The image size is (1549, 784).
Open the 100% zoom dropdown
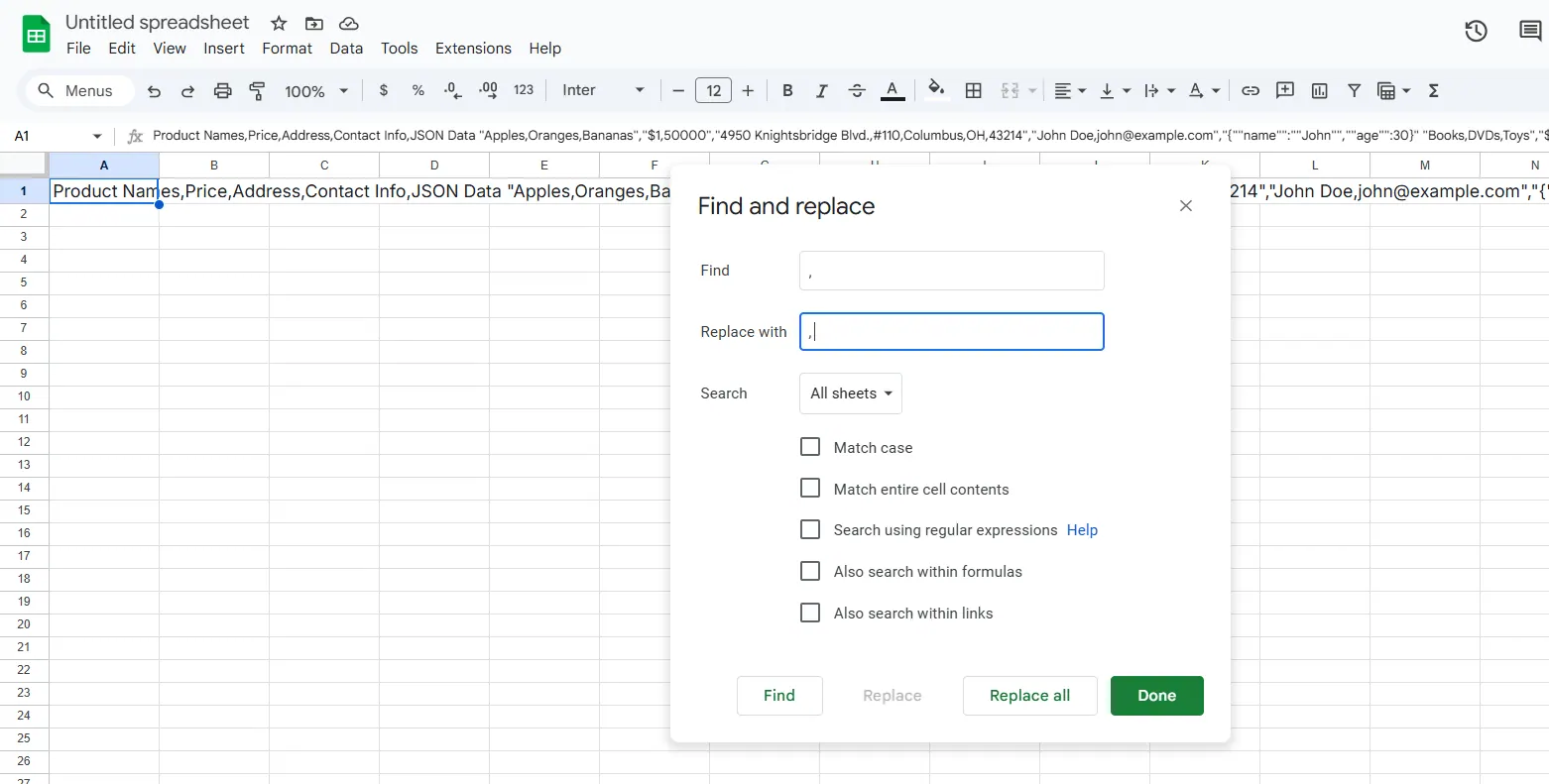pyautogui.click(x=316, y=91)
